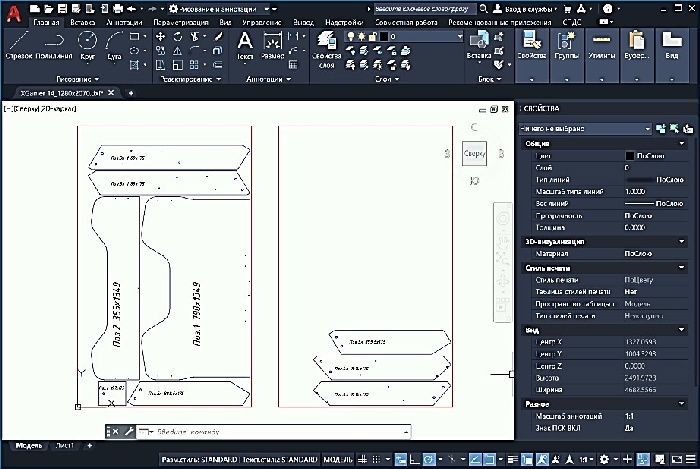Viewport: 700px width, 469px height.
Task: Switch to the Лист1 layout tab
Action: pyautogui.click(x=64, y=444)
